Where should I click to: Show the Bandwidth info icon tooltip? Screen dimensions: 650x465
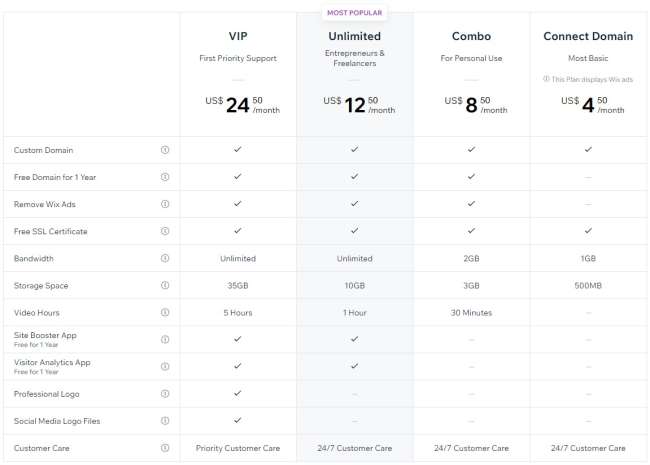pyautogui.click(x=165, y=258)
